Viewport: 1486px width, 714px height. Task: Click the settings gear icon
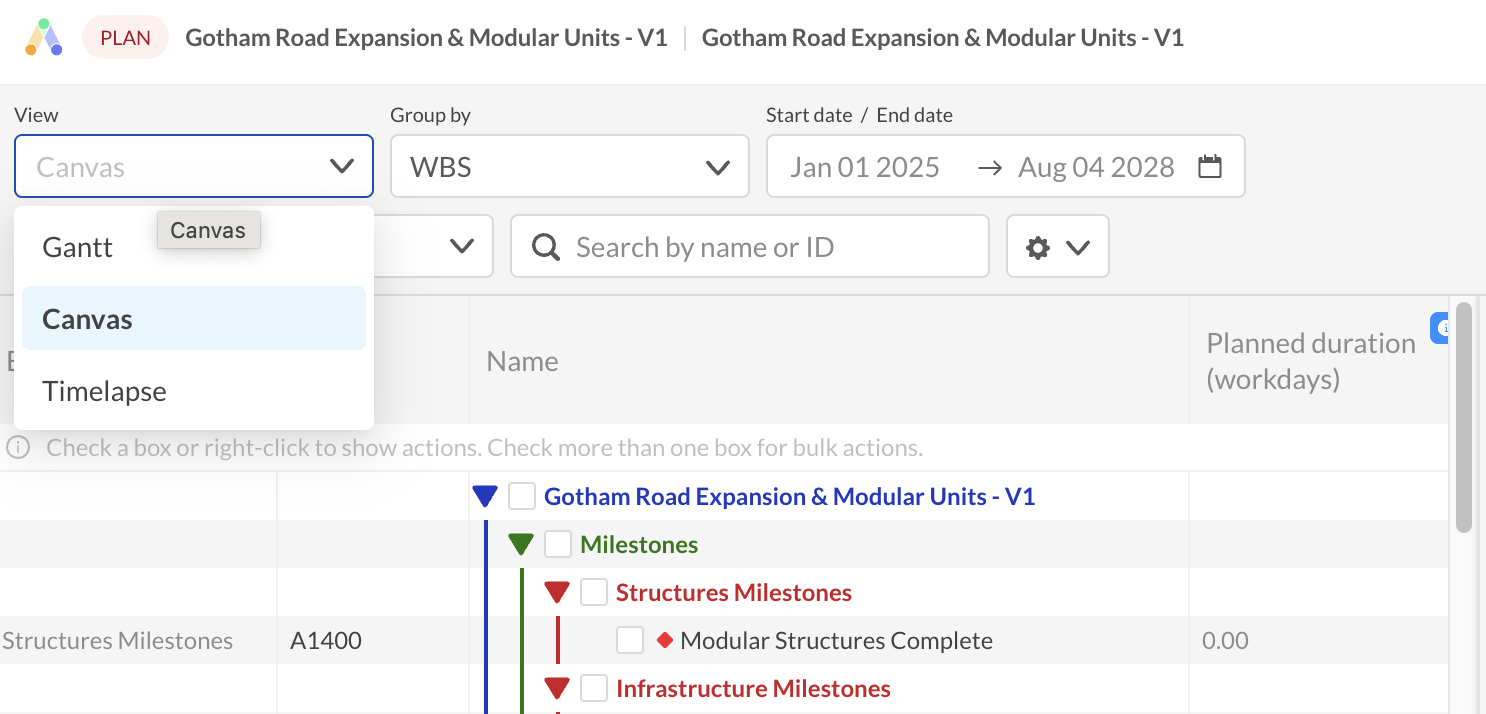click(x=1038, y=247)
